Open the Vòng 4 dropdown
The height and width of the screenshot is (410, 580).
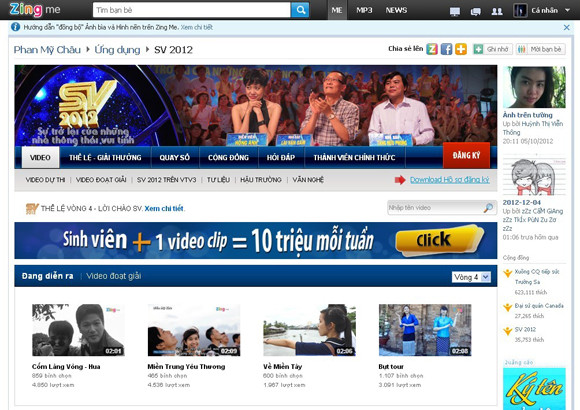[472, 277]
